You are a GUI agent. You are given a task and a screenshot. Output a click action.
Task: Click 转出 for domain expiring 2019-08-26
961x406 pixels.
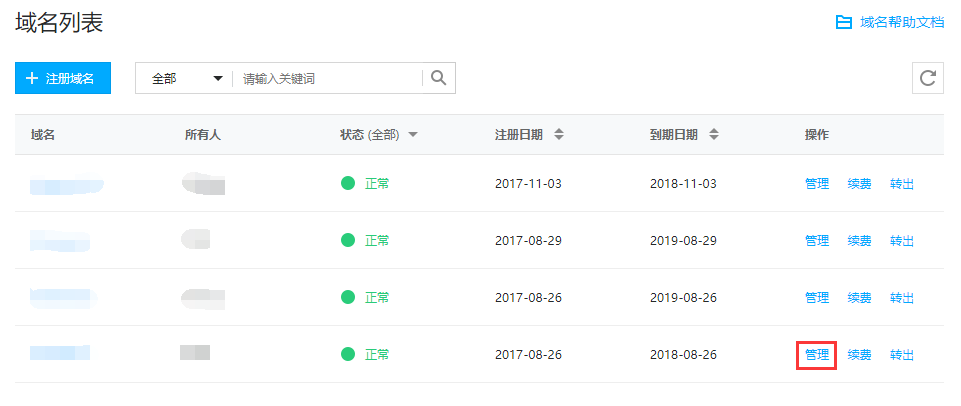coord(902,298)
